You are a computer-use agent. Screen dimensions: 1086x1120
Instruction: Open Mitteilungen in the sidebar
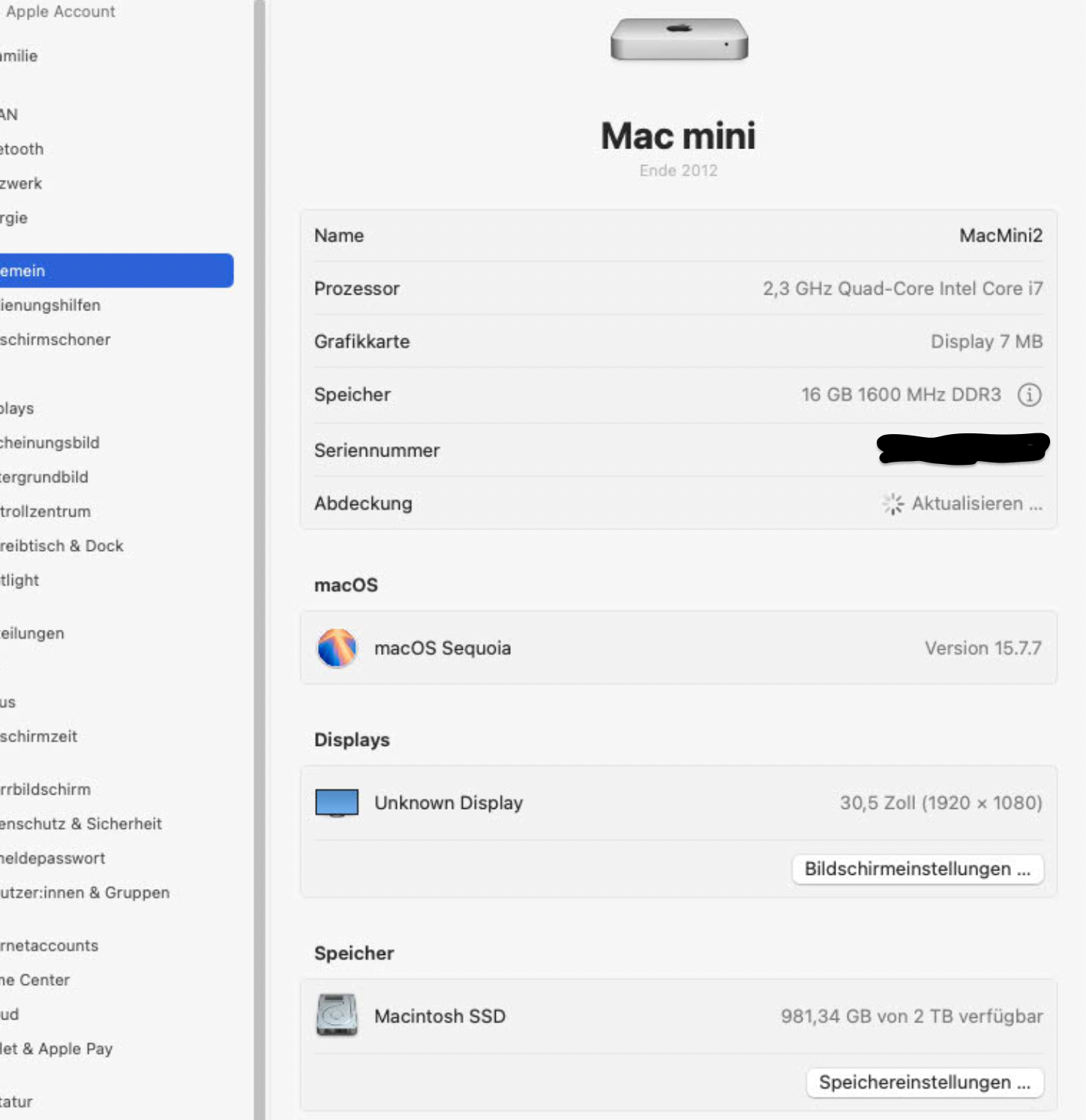(32, 633)
